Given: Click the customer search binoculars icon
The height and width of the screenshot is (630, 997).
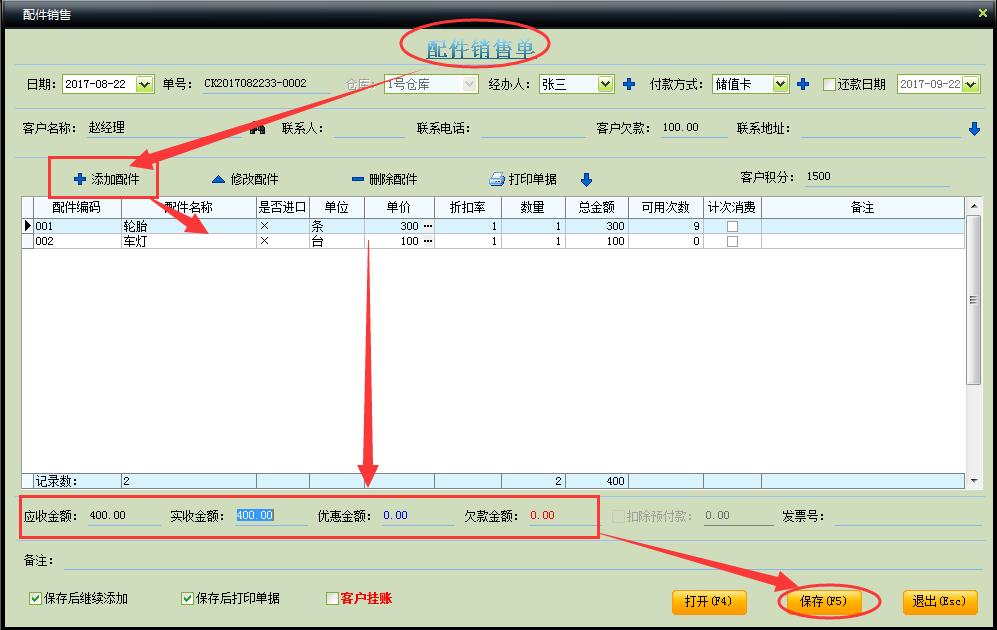Looking at the screenshot, I should pyautogui.click(x=258, y=128).
